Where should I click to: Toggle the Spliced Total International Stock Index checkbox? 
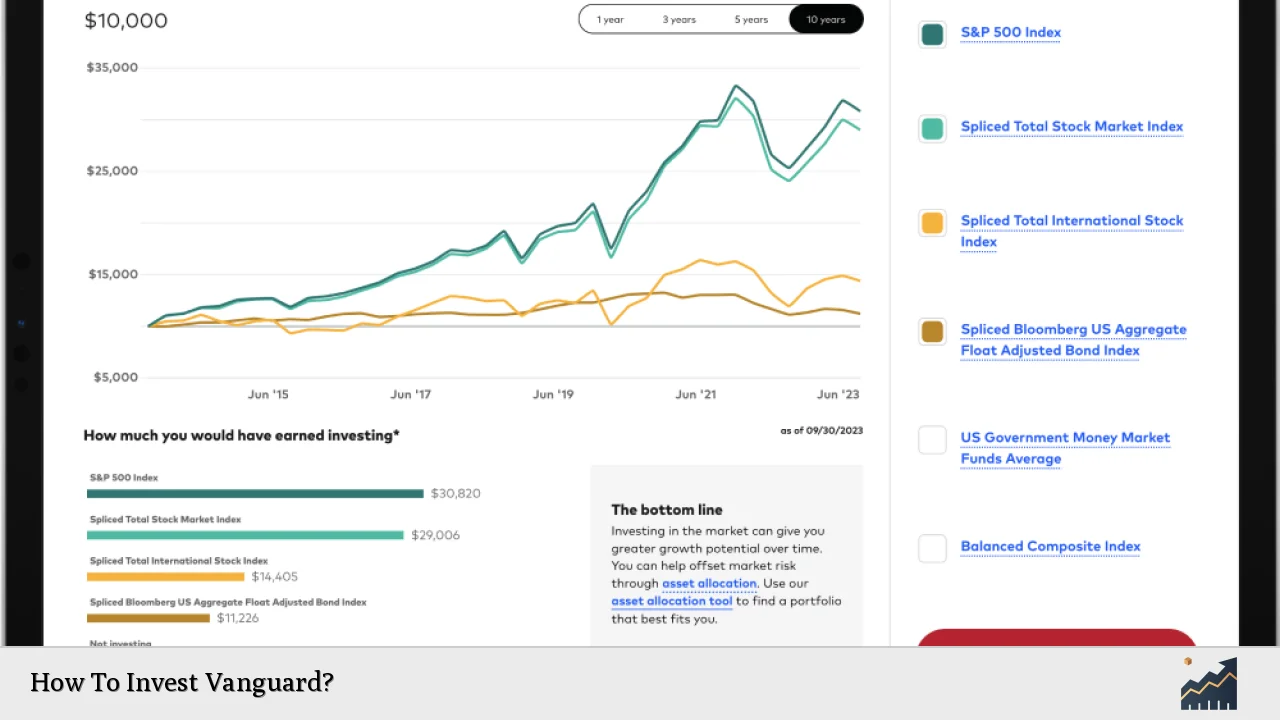point(932,223)
